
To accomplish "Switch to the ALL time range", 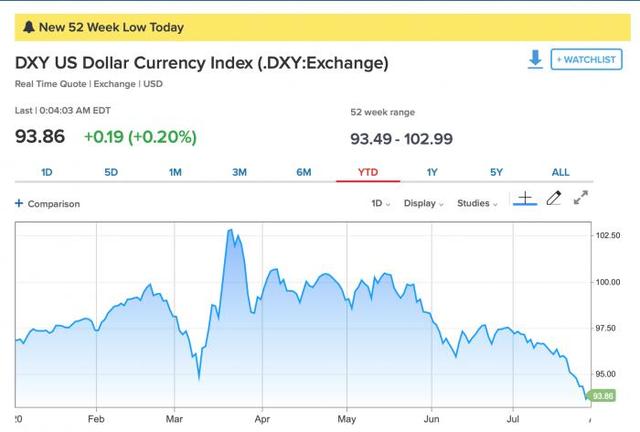I will (x=560, y=172).
